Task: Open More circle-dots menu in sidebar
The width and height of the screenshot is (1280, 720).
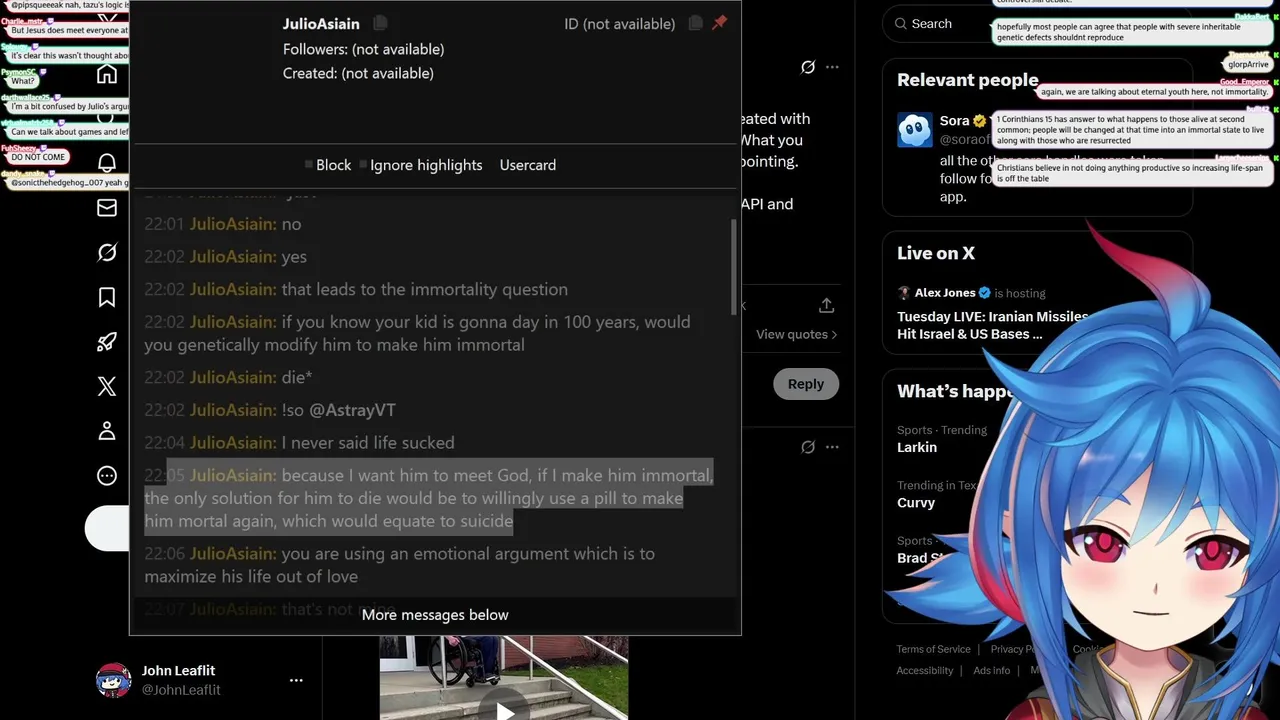Action: (107, 476)
